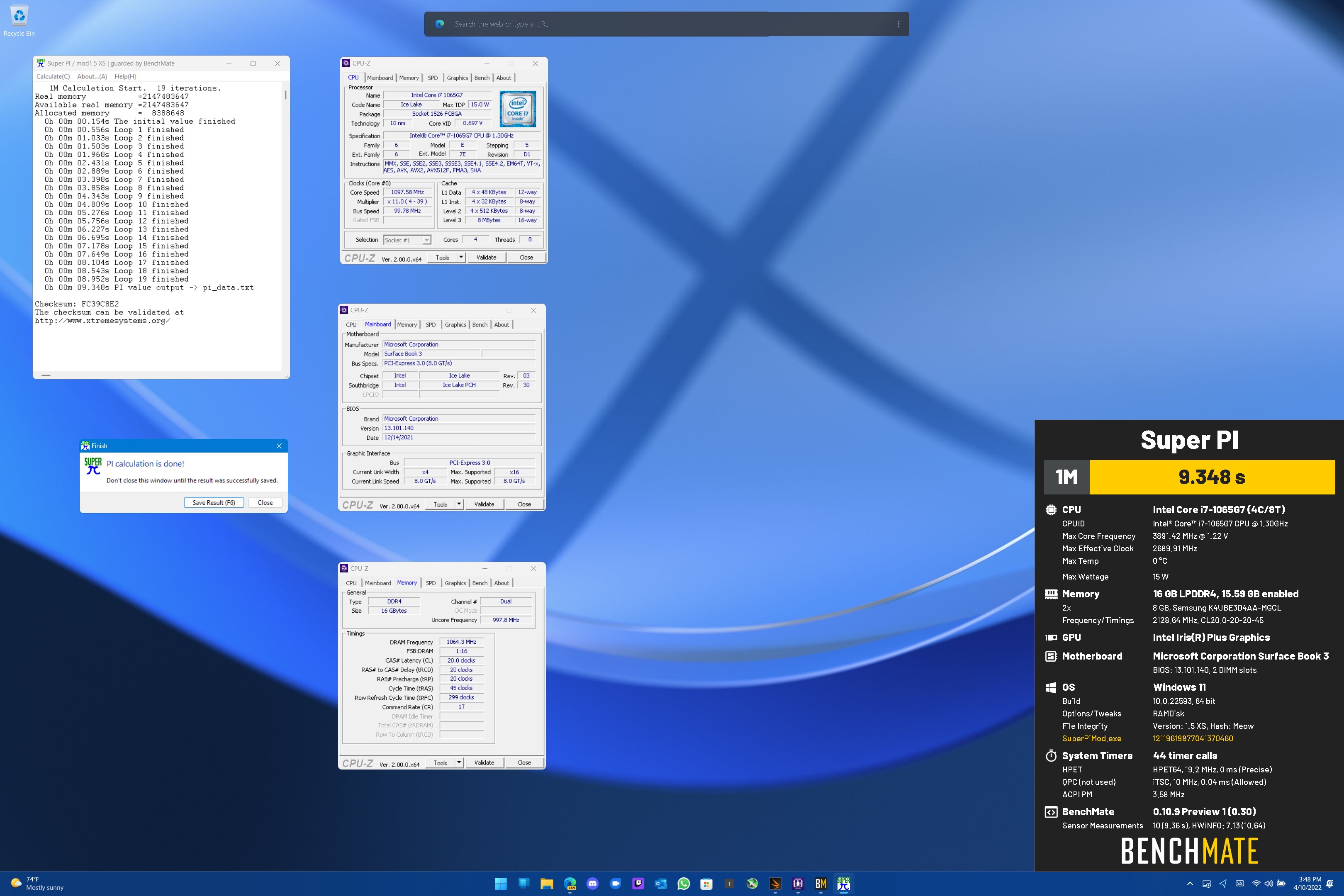Open BenchMate taskbar icon
Screen dimensions: 1344x896
pyautogui.click(x=821, y=884)
